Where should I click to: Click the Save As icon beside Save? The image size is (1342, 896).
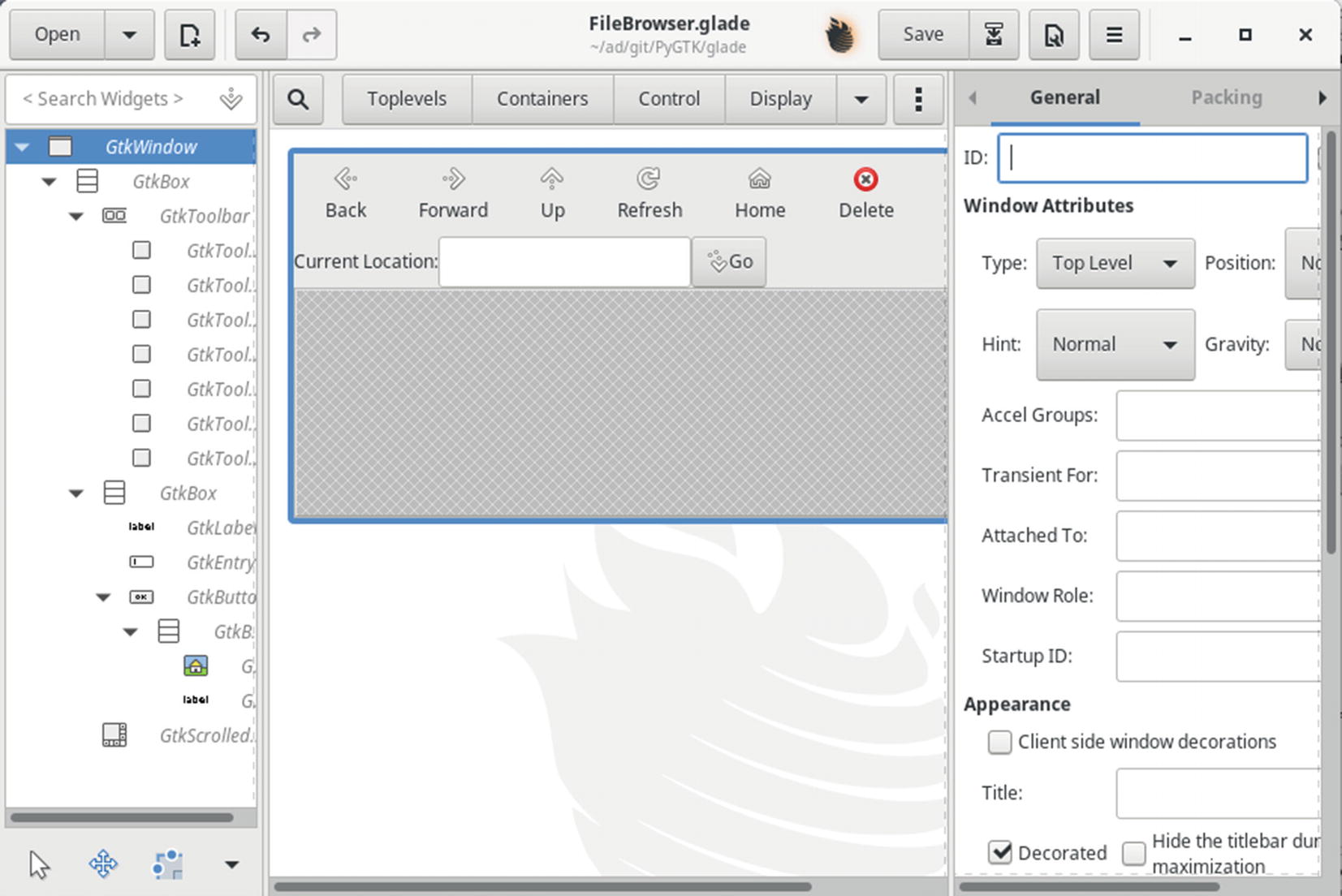pos(994,35)
